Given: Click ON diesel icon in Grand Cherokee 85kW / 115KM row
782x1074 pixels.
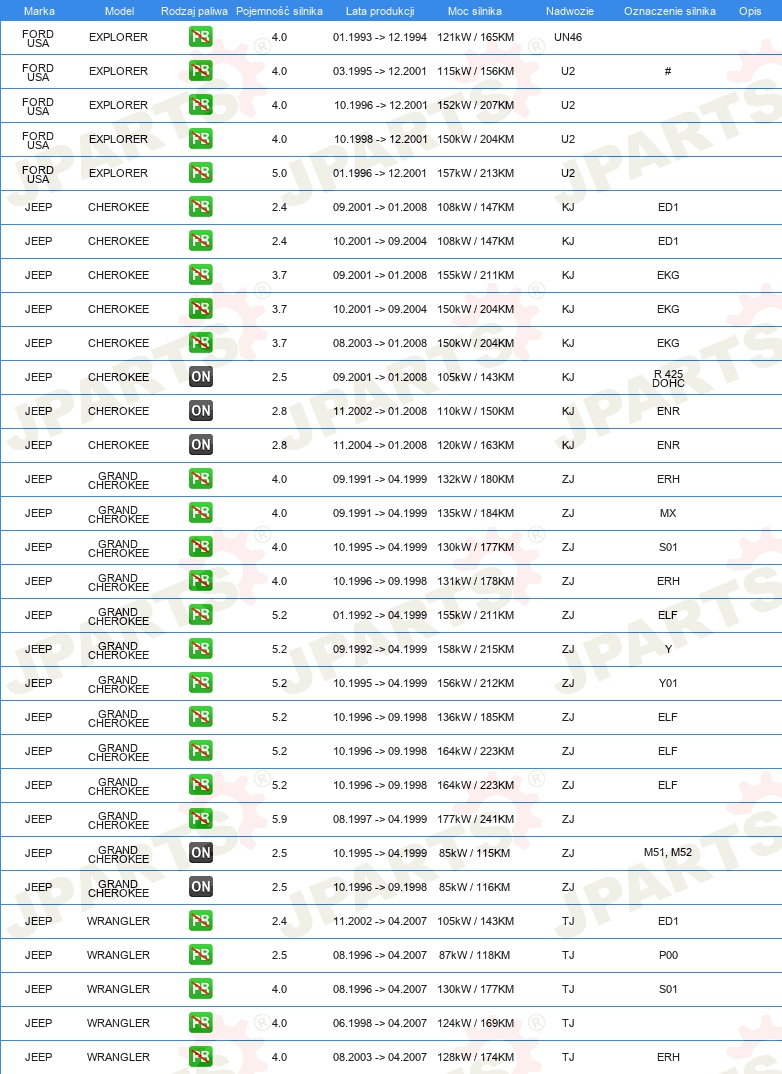Looking at the screenshot, I should 201,853.
